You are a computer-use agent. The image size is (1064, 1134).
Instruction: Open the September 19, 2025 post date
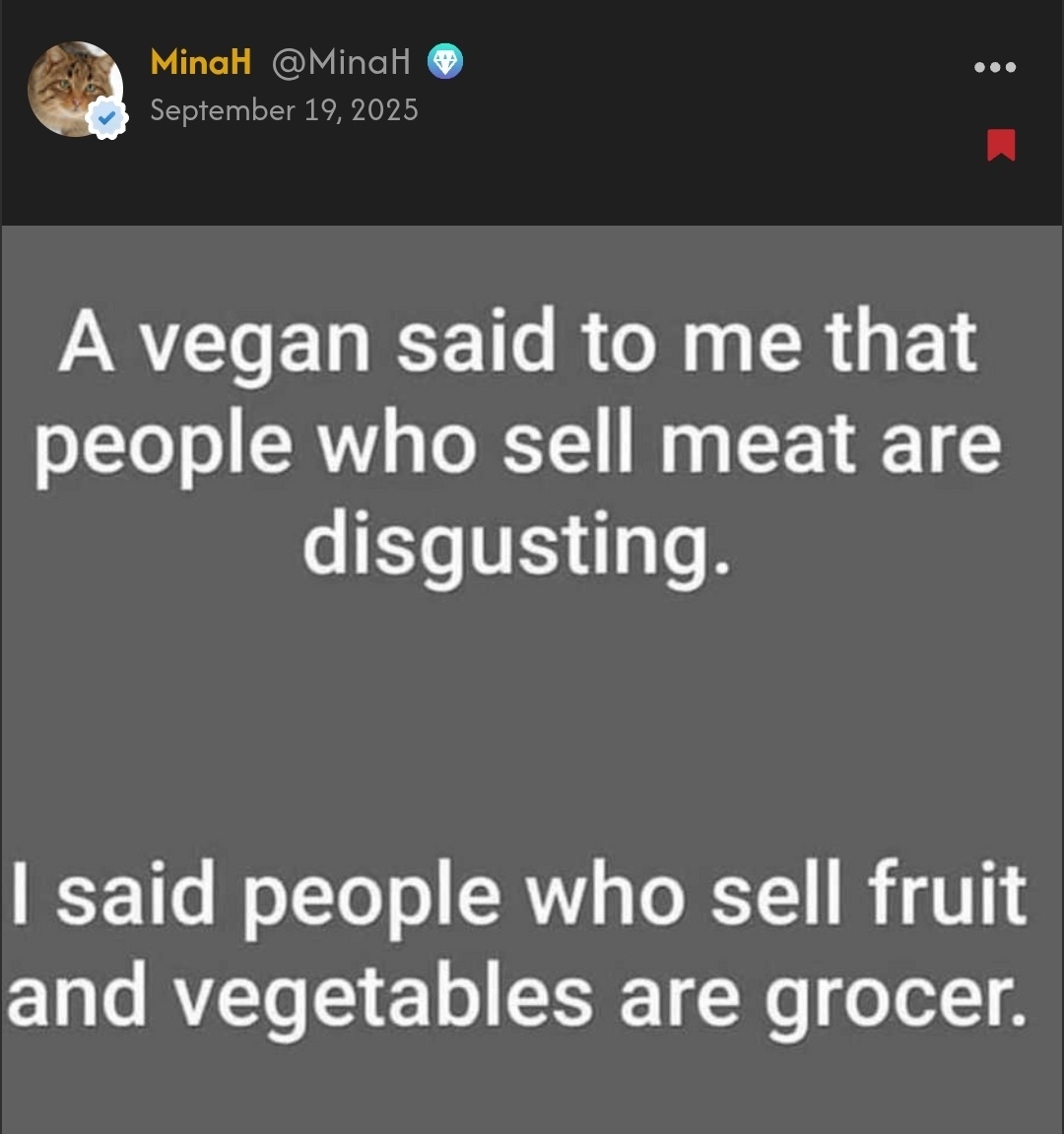(285, 110)
